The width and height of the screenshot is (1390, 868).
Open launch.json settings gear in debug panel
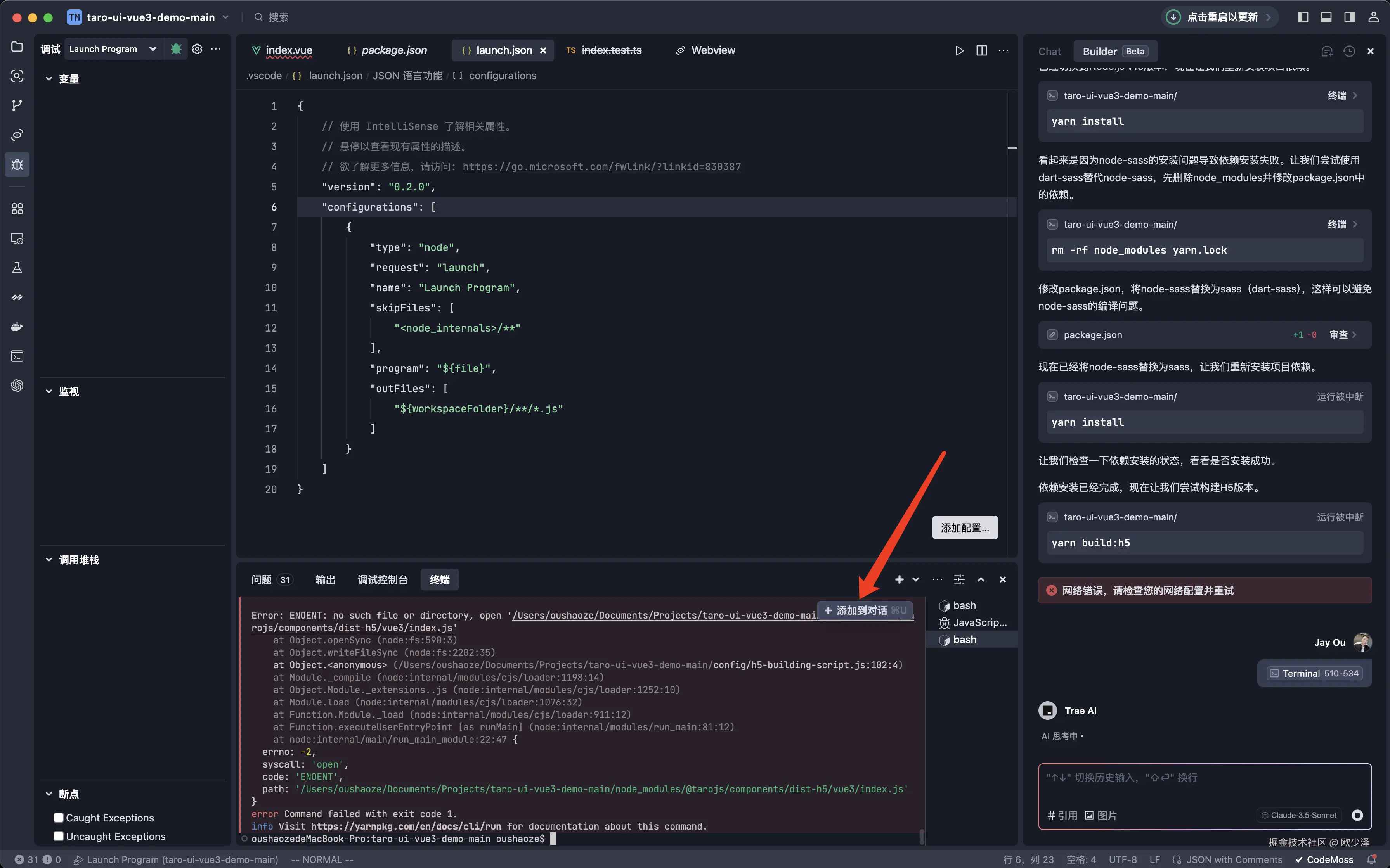click(x=197, y=49)
